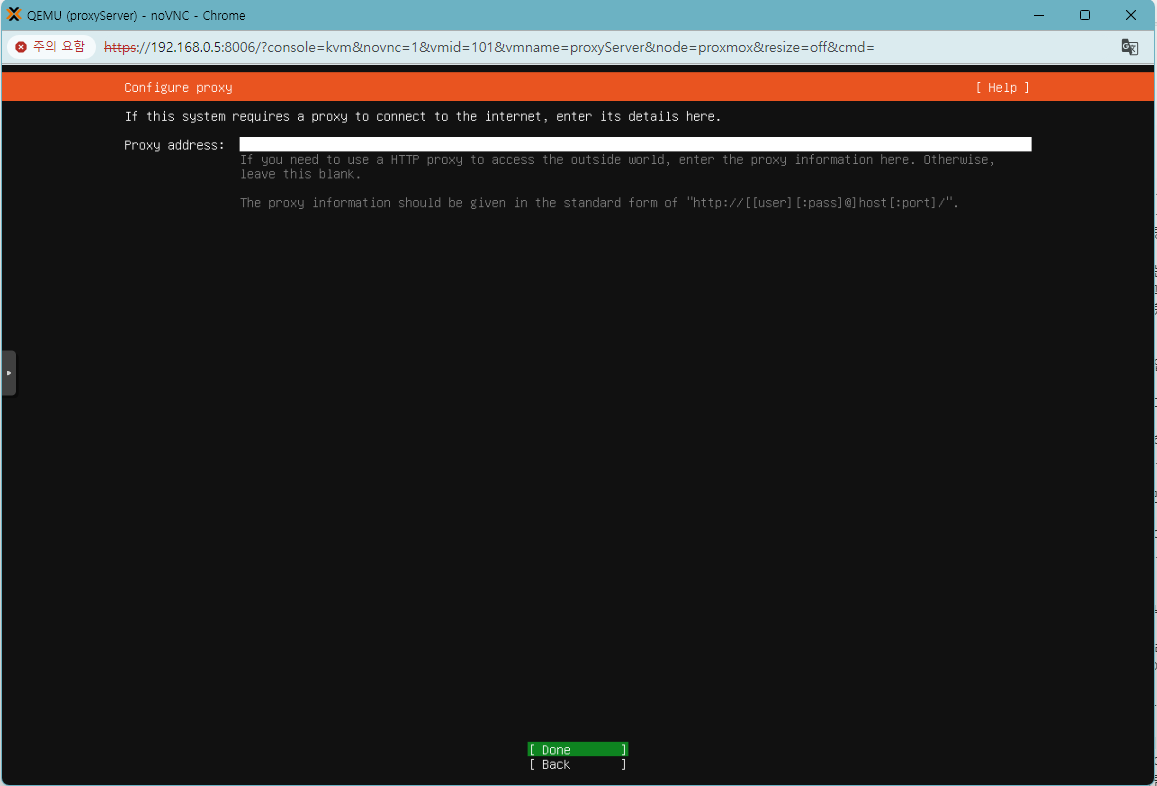Click the 'Proxy address:' label
The height and width of the screenshot is (786, 1157).
pos(174,145)
